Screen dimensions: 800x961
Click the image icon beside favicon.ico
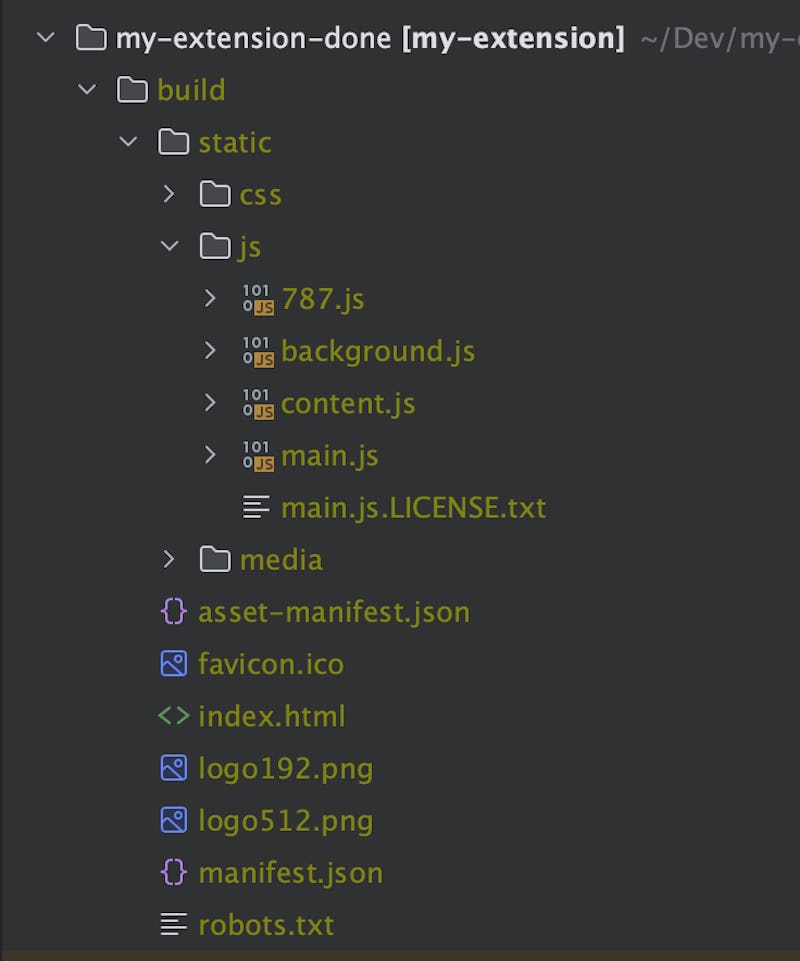pyautogui.click(x=173, y=663)
